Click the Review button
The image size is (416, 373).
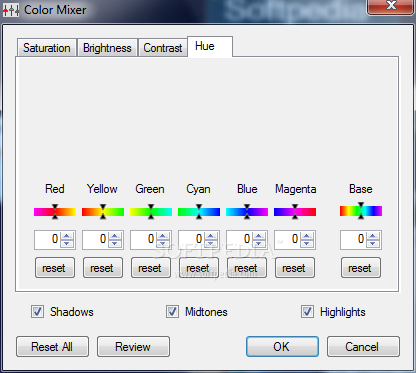pyautogui.click(x=133, y=347)
